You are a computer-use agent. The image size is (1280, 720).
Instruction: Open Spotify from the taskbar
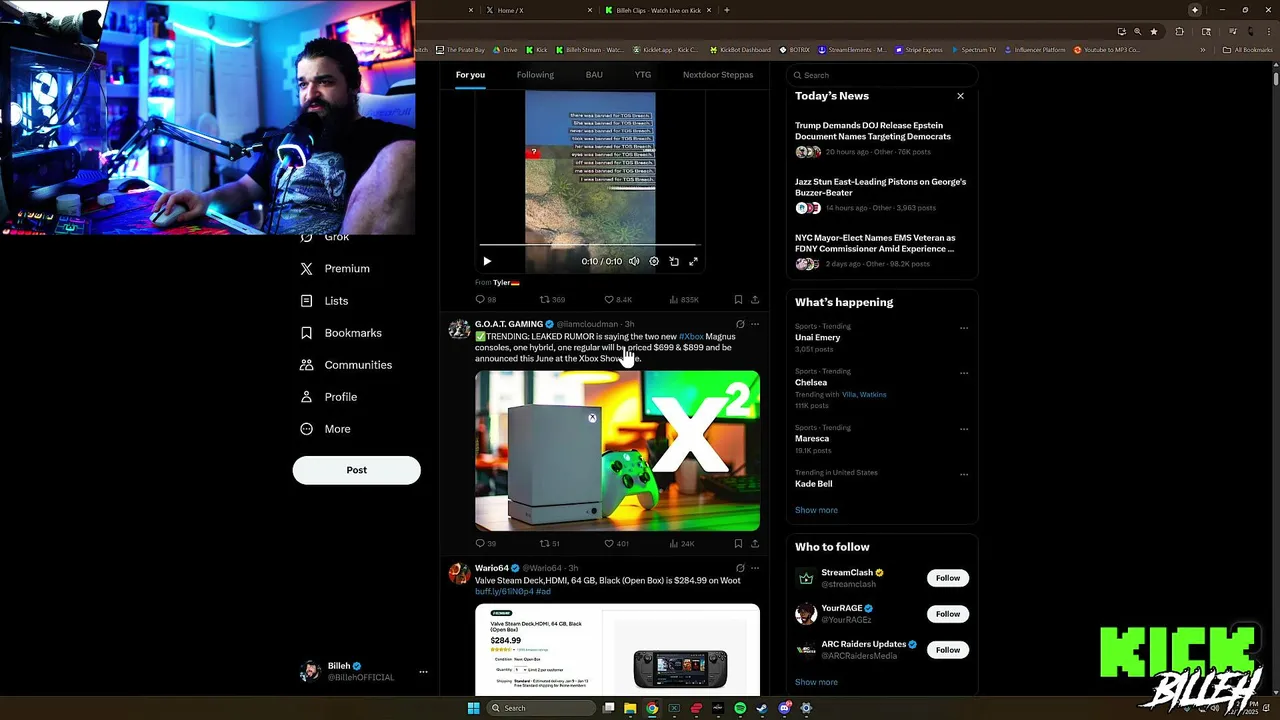[x=740, y=708]
